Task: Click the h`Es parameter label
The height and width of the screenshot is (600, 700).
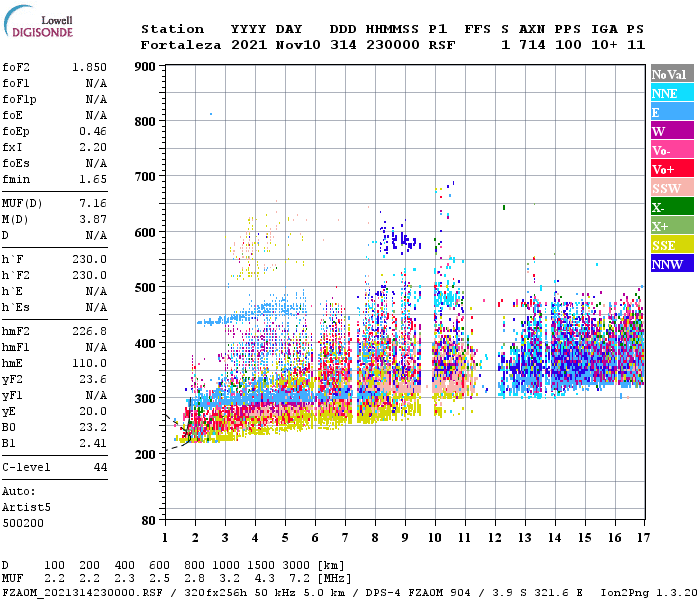Action: click(16, 308)
